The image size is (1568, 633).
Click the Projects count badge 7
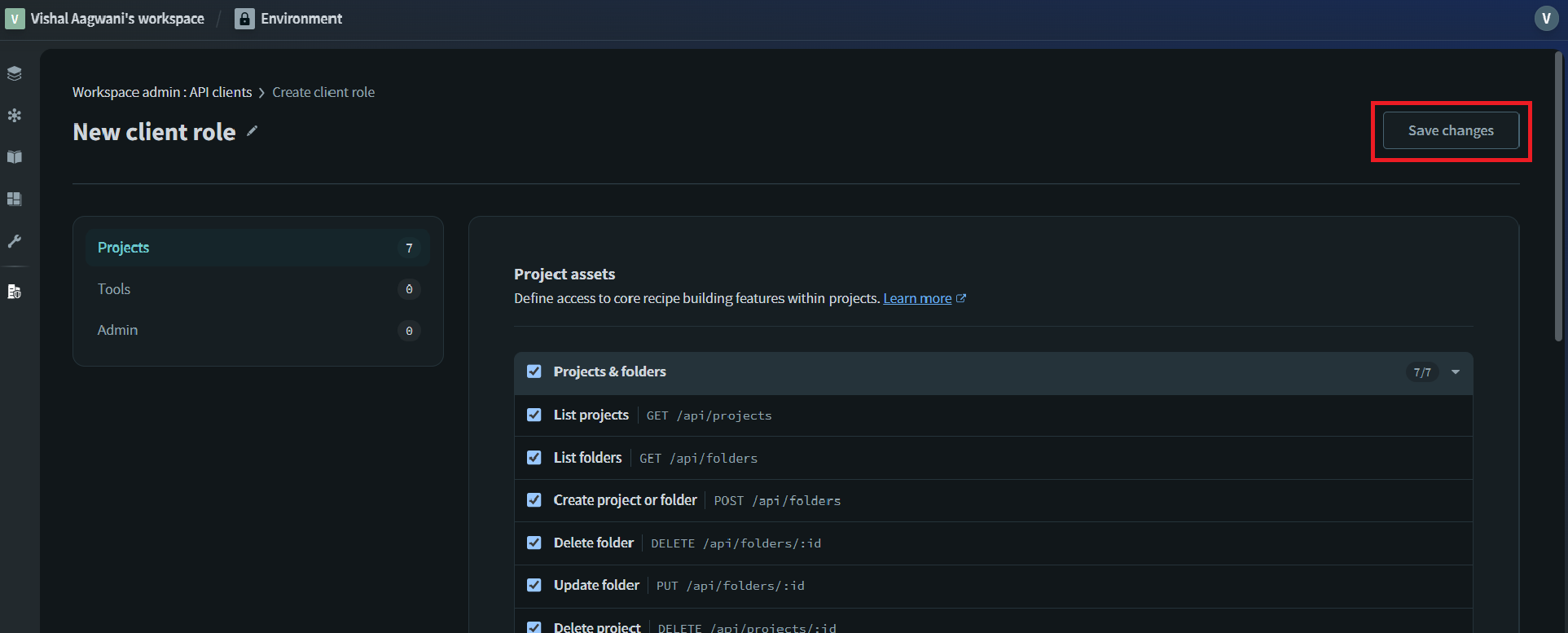[409, 248]
